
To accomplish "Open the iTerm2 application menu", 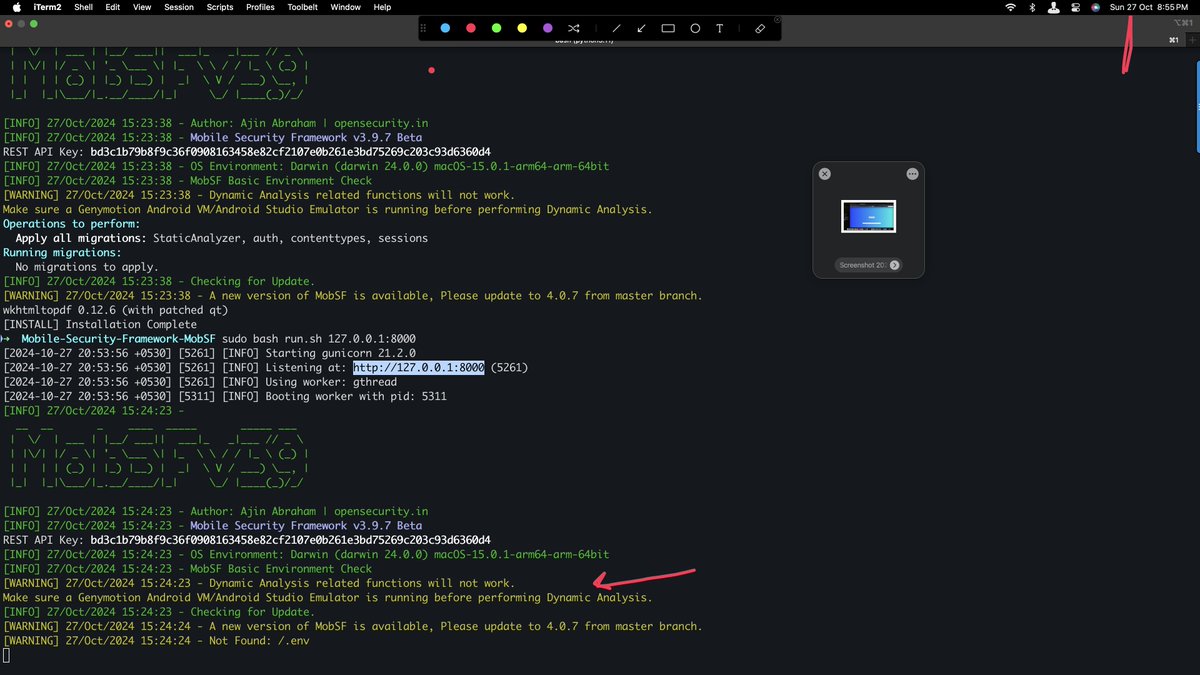I will pos(45,7).
